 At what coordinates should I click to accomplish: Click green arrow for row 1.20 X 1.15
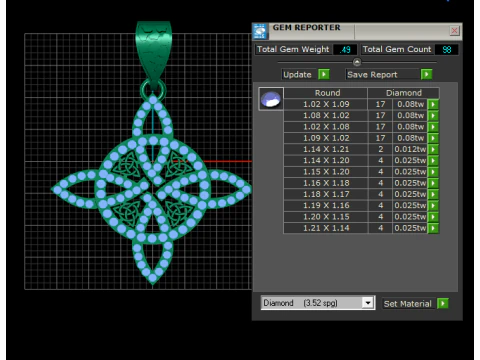click(x=433, y=217)
